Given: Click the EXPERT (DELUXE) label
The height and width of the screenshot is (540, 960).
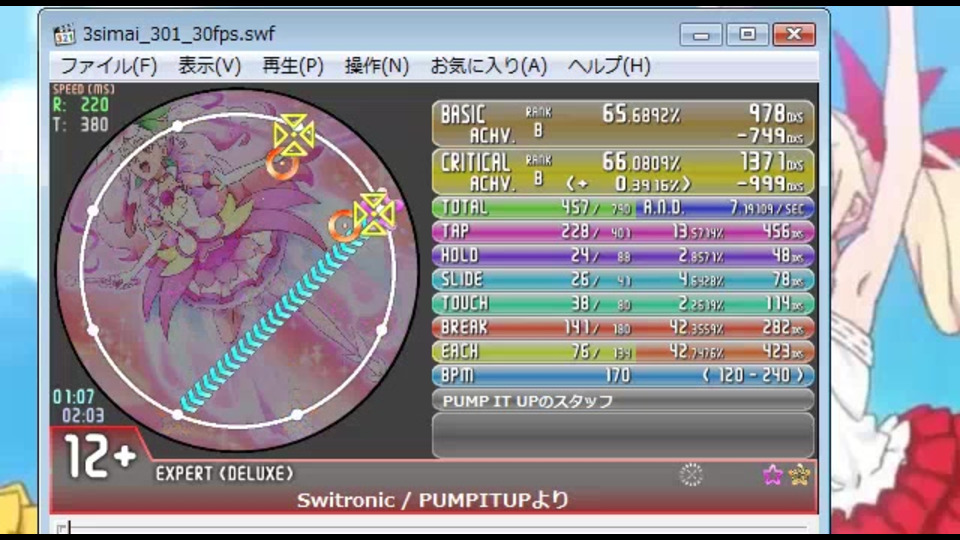Looking at the screenshot, I should point(224,473).
